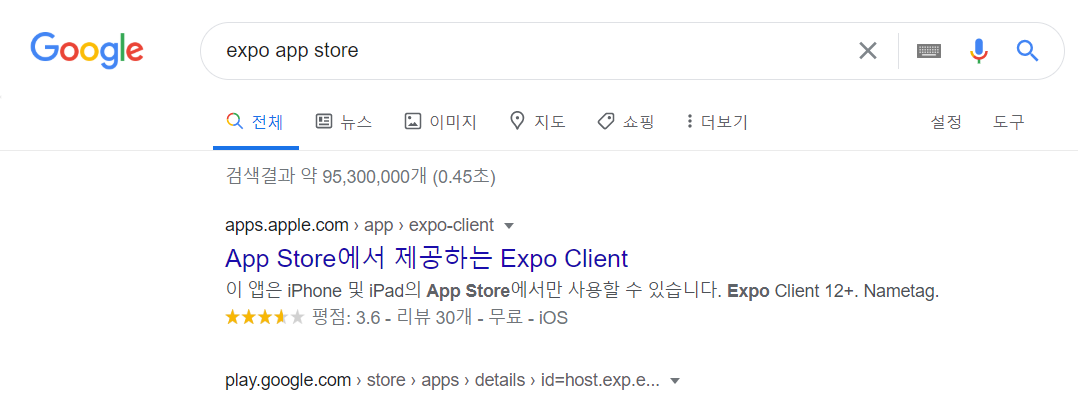
Task: Open 설정 (Settings) menu
Action: coord(946,122)
